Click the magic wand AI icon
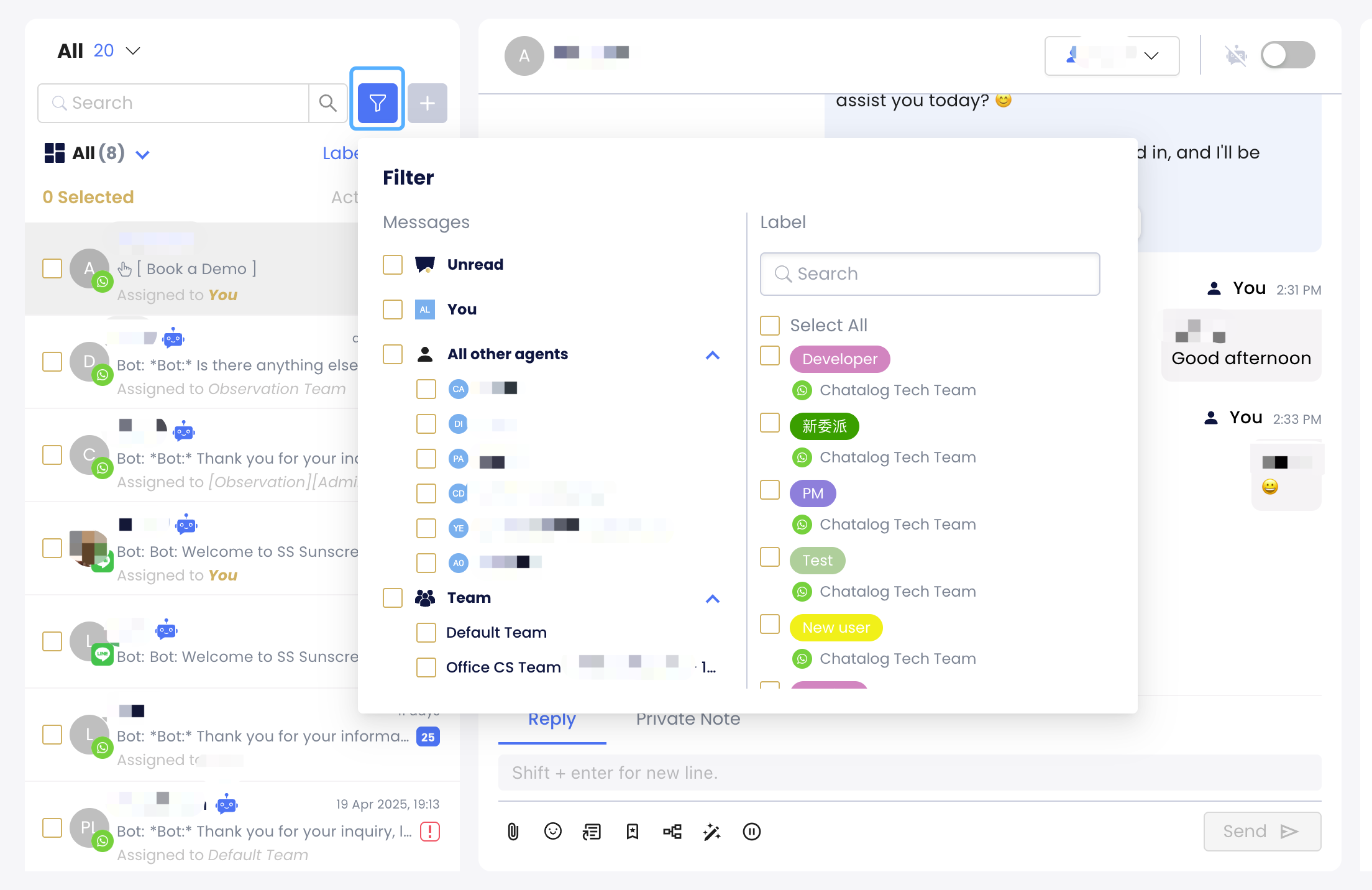 tap(711, 832)
